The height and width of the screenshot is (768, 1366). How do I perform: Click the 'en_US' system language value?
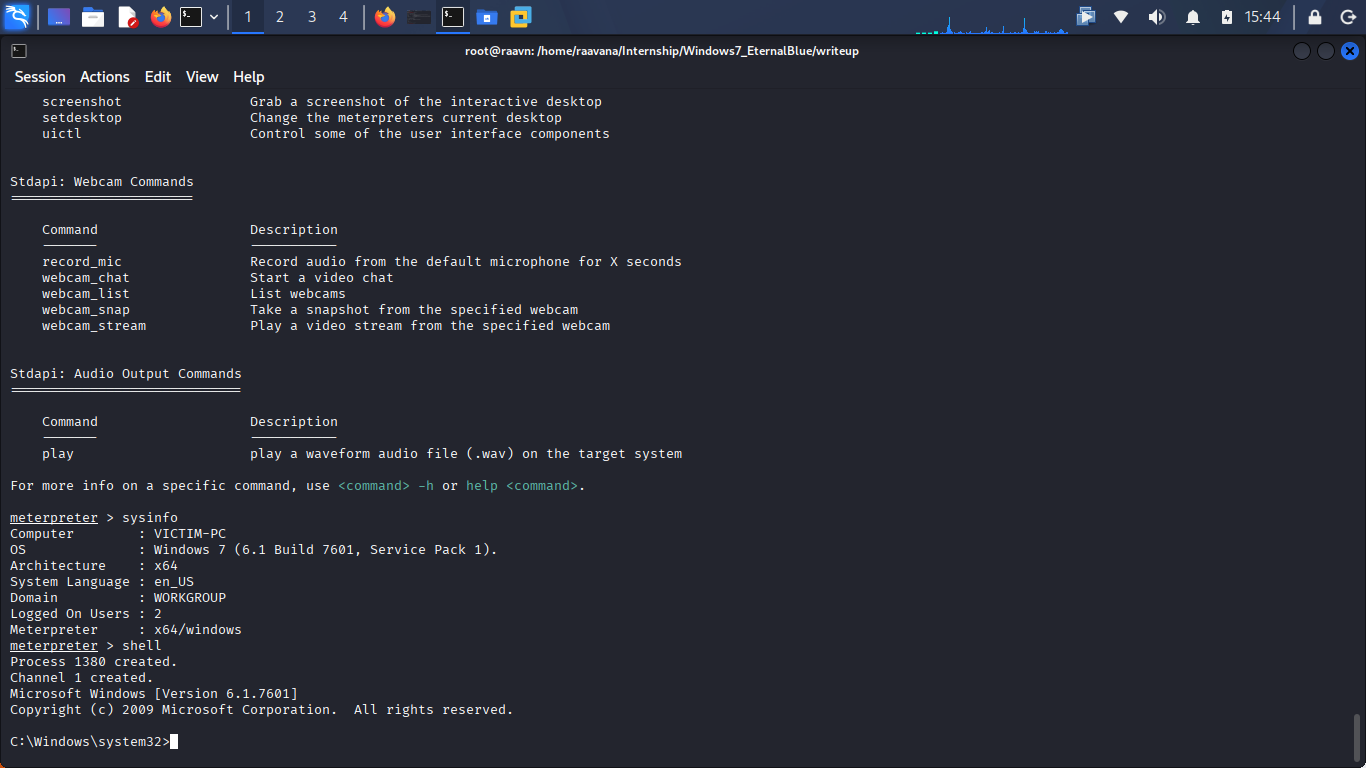(174, 582)
